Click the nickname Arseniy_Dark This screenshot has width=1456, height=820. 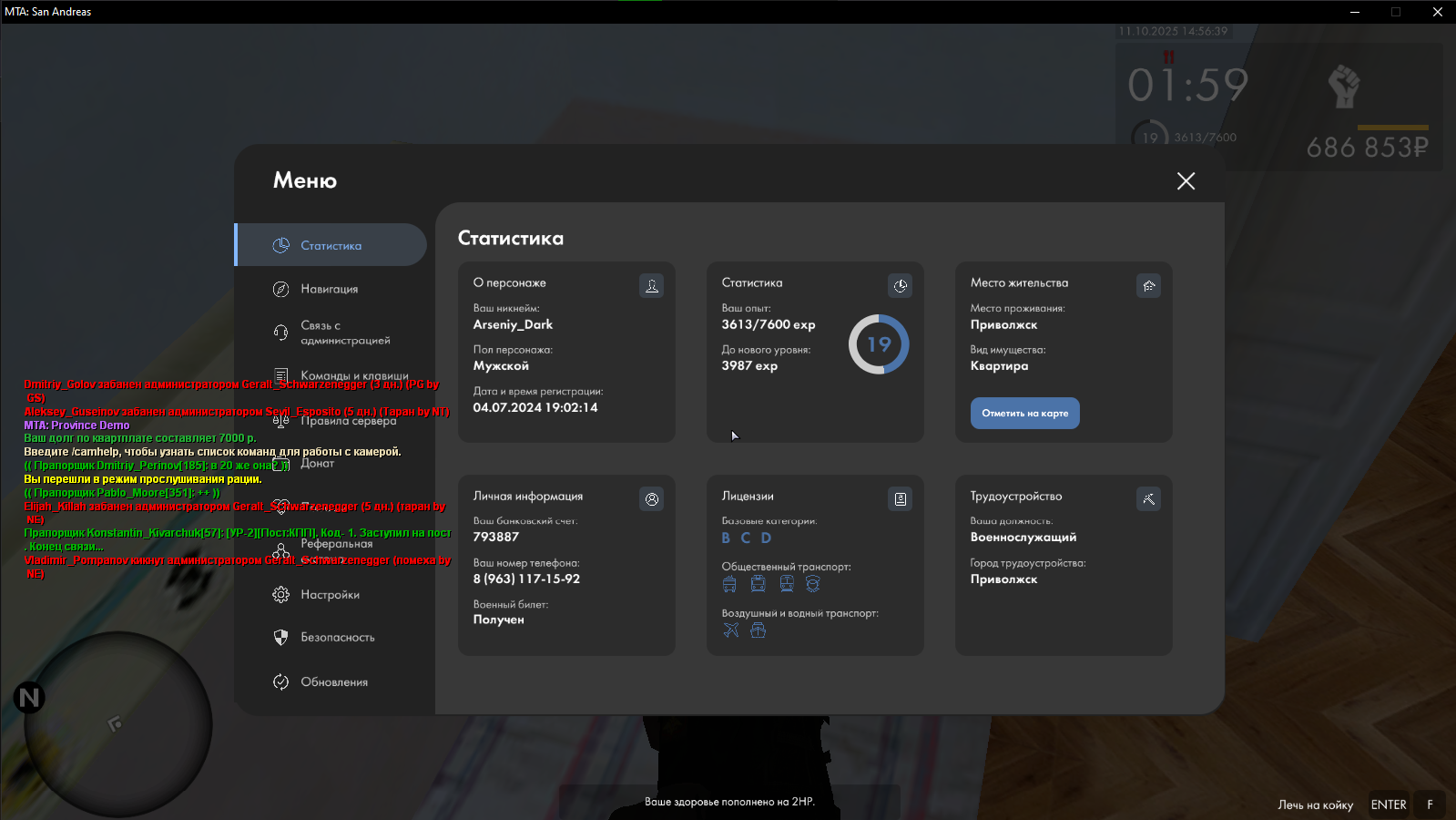point(513,324)
